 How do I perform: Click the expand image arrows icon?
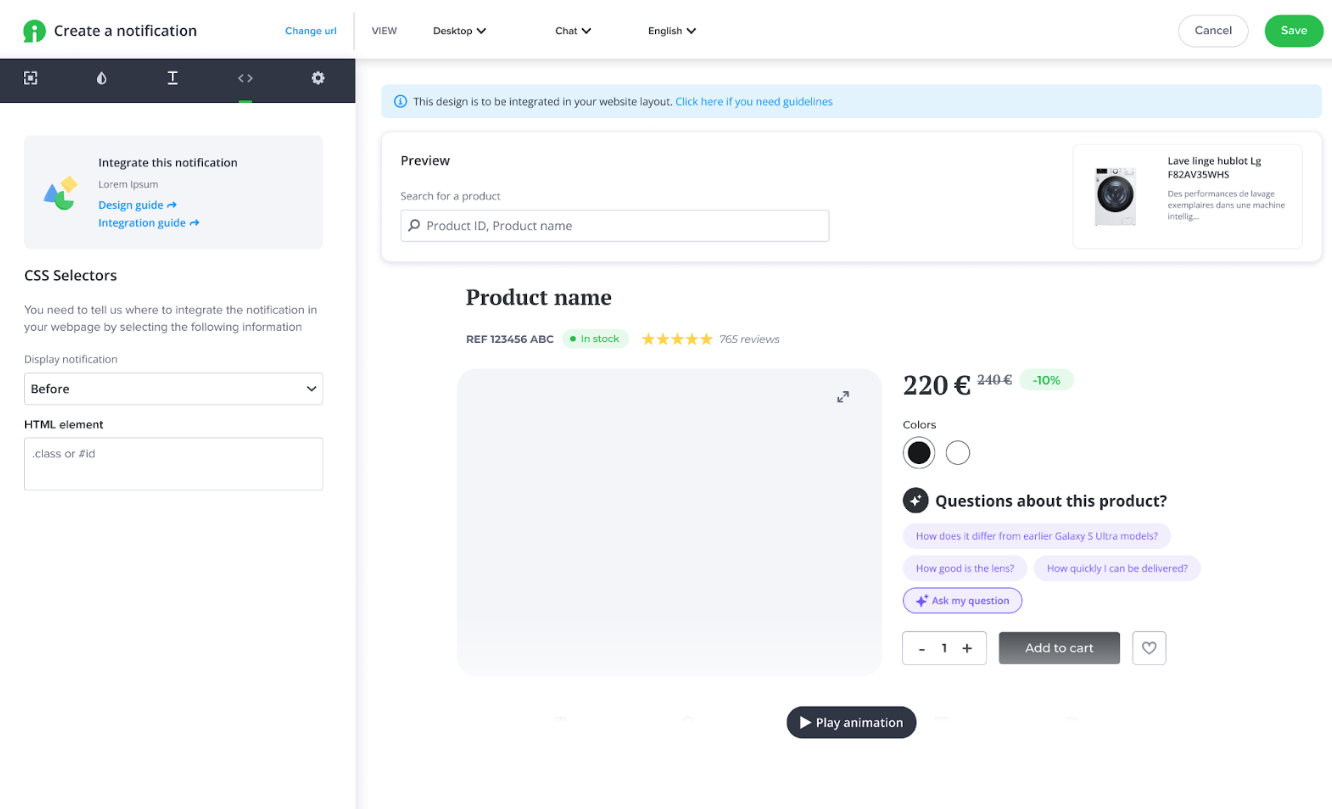[843, 397]
